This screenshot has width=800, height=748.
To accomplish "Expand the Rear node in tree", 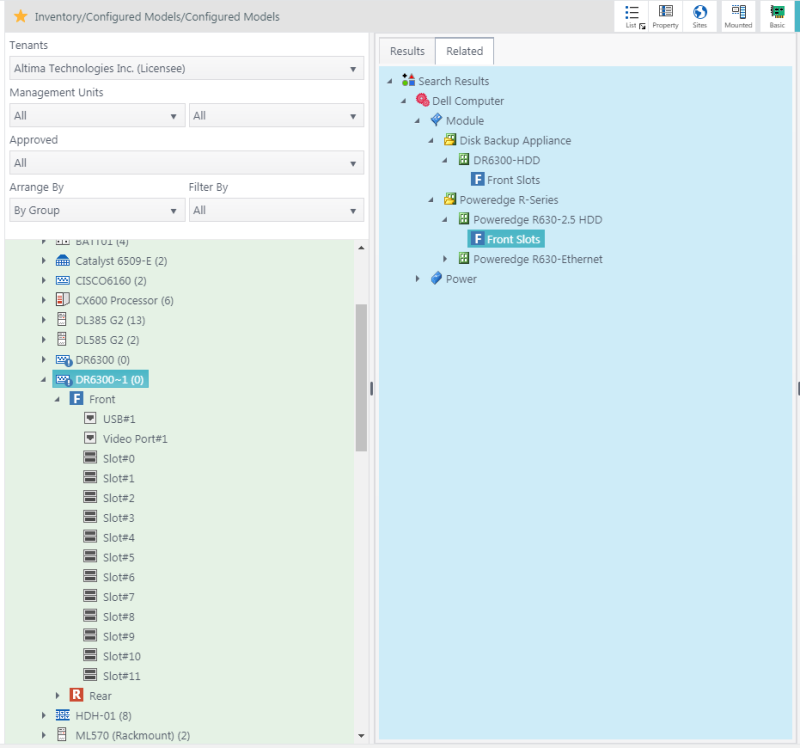I will (58, 695).
